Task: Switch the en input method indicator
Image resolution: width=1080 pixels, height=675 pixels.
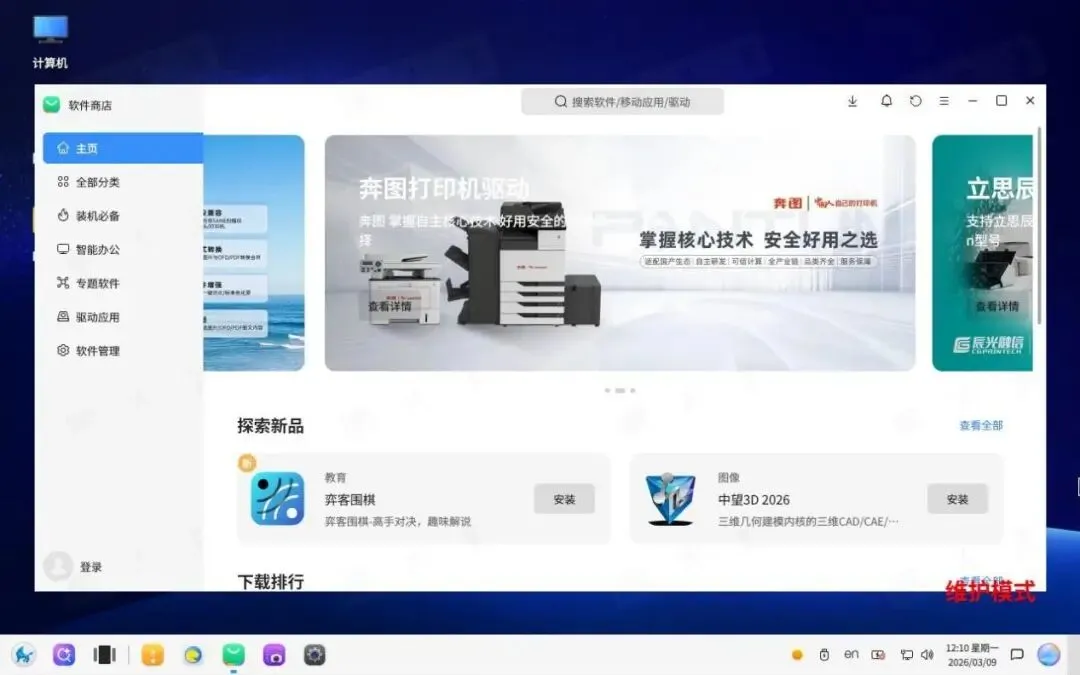Action: click(851, 654)
